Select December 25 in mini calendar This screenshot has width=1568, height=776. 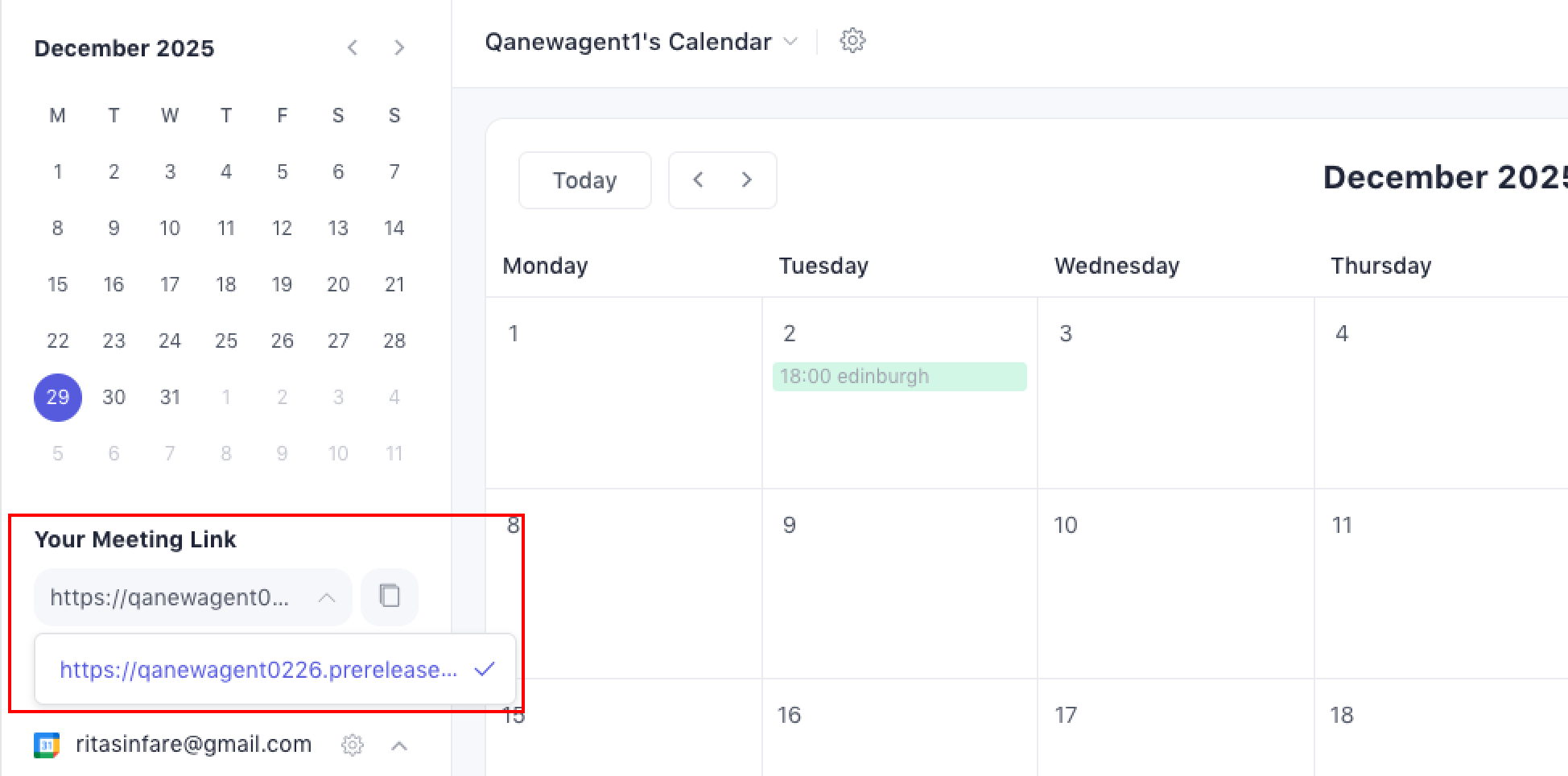pos(226,341)
